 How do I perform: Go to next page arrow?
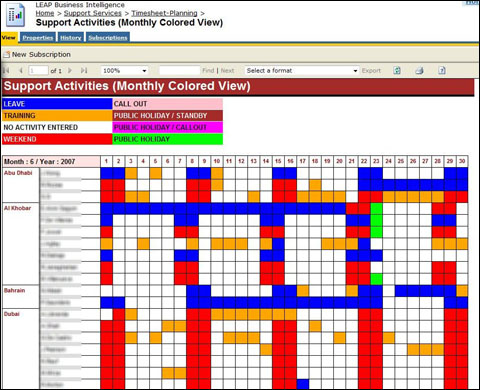point(70,70)
